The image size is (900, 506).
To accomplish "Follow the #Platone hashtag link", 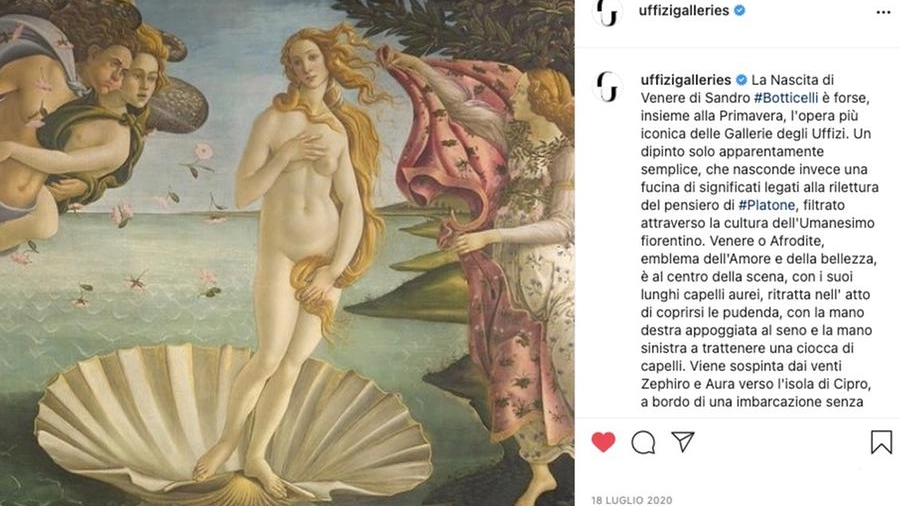I will pos(766,205).
